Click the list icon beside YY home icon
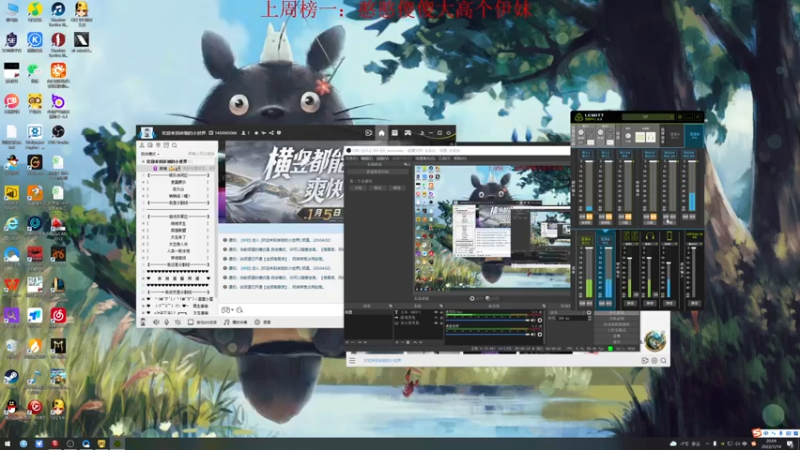 pos(394,133)
